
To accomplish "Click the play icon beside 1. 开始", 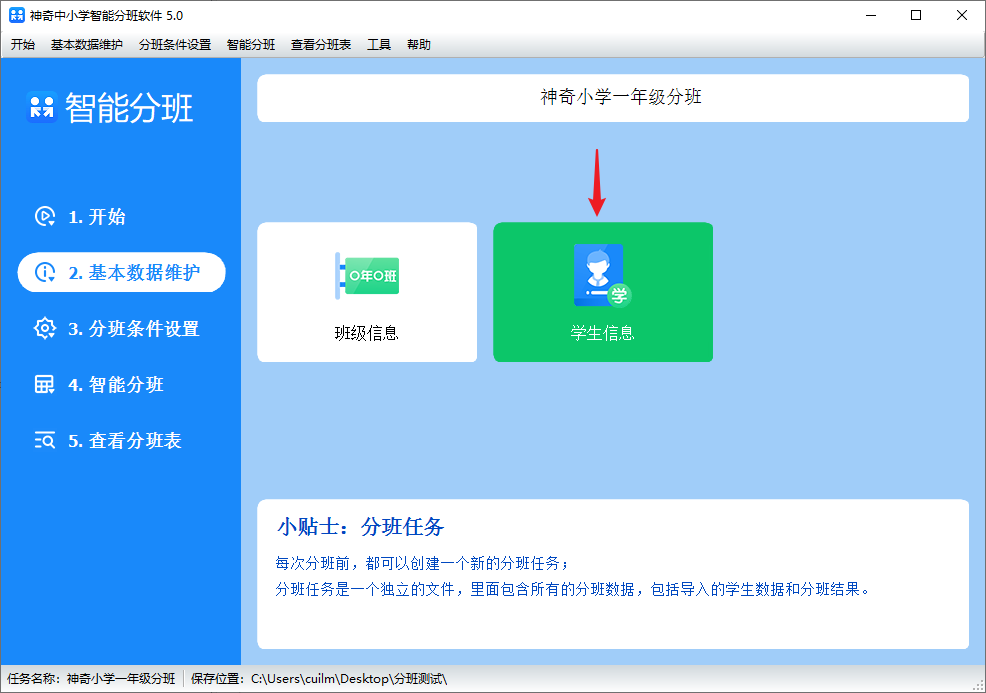I will tap(45, 216).
